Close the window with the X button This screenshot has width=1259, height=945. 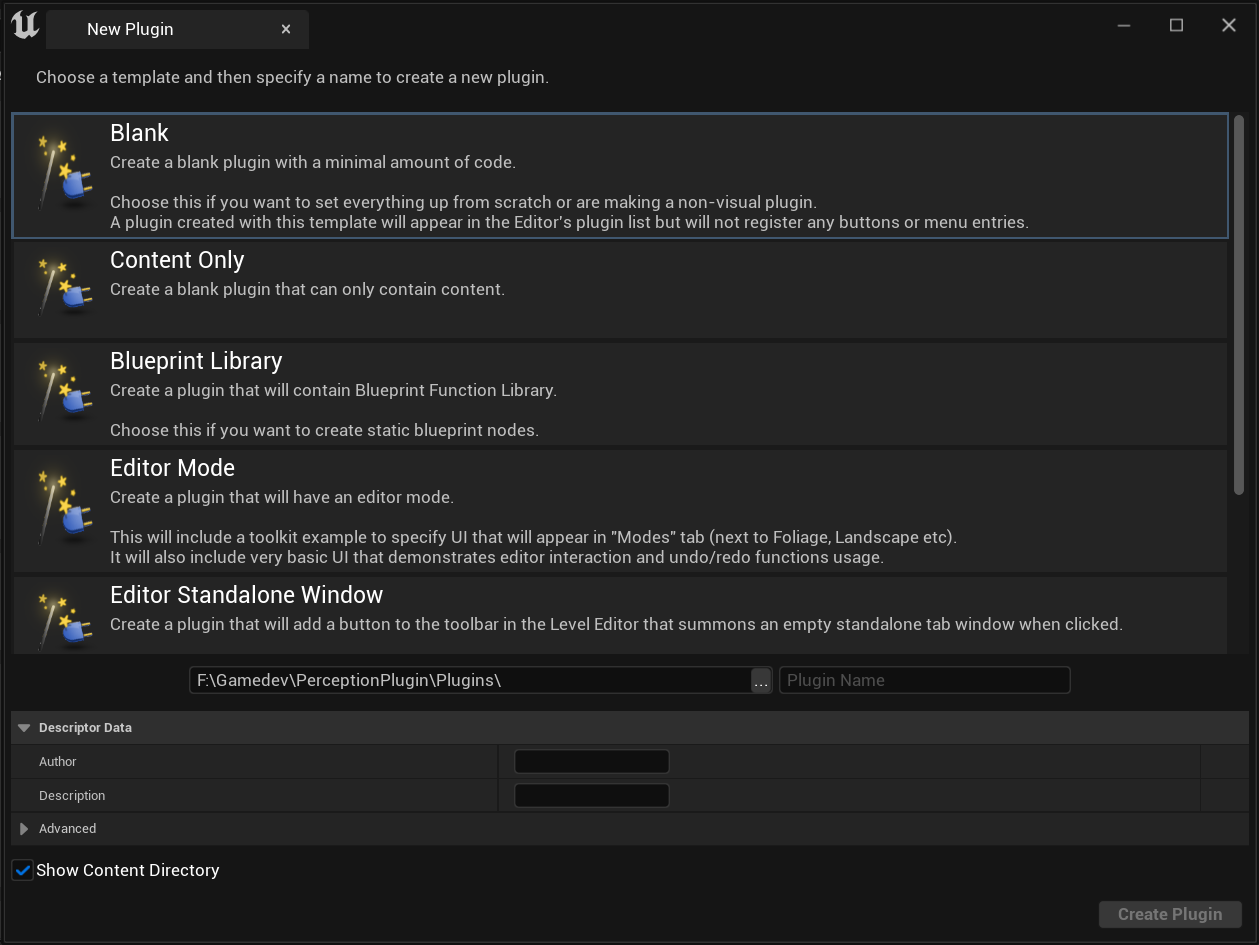click(1229, 26)
